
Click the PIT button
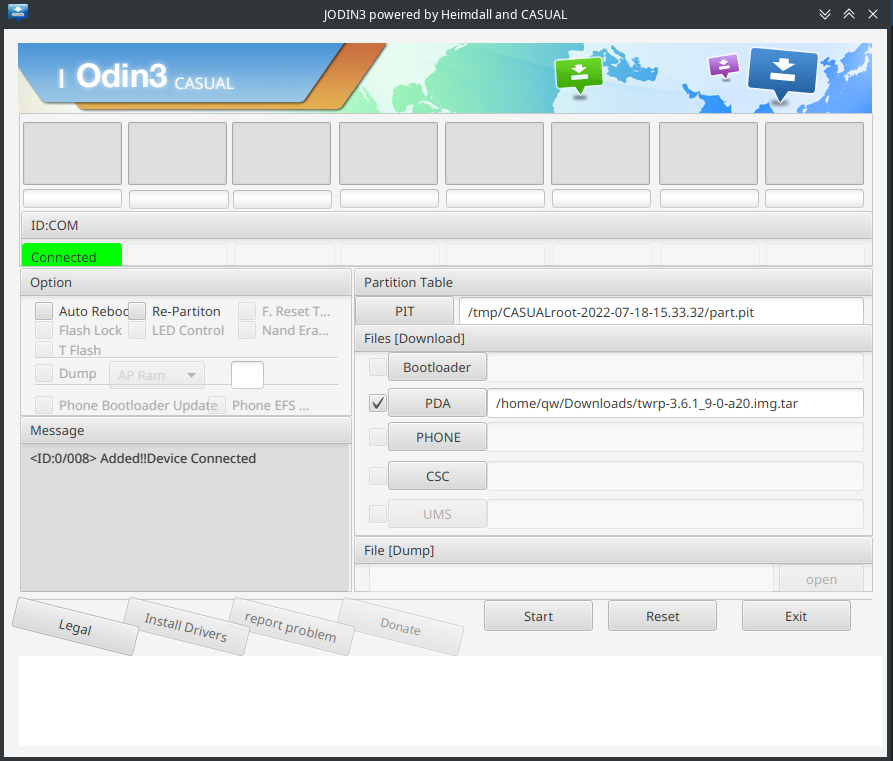(404, 312)
